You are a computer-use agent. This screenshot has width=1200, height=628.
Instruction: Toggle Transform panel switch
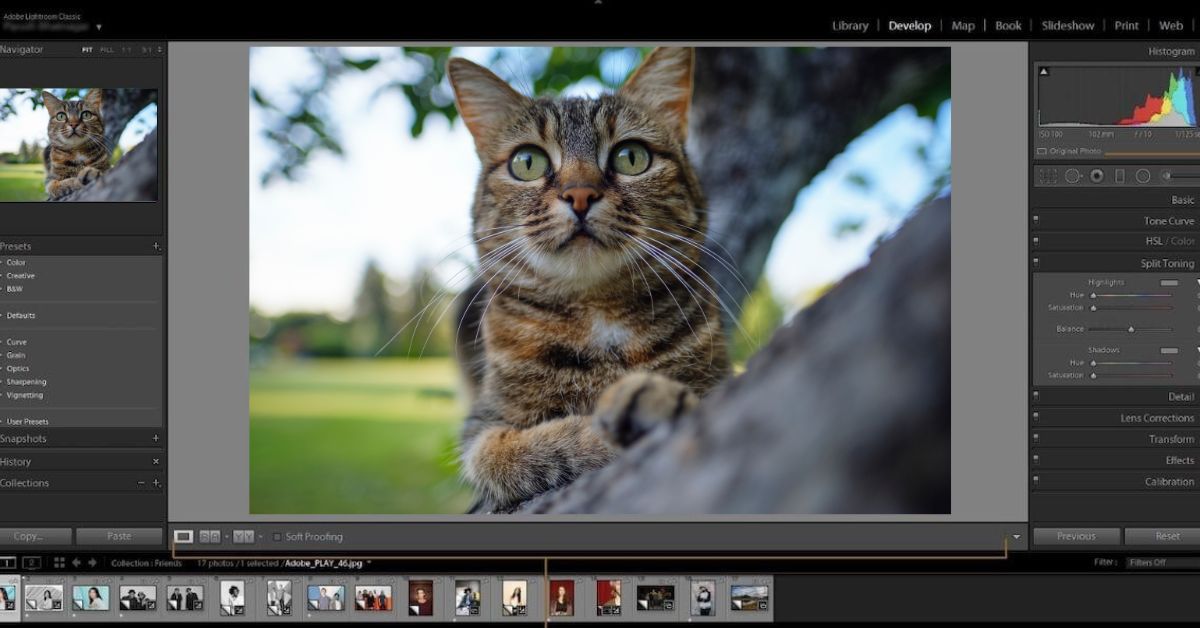[x=1036, y=439]
